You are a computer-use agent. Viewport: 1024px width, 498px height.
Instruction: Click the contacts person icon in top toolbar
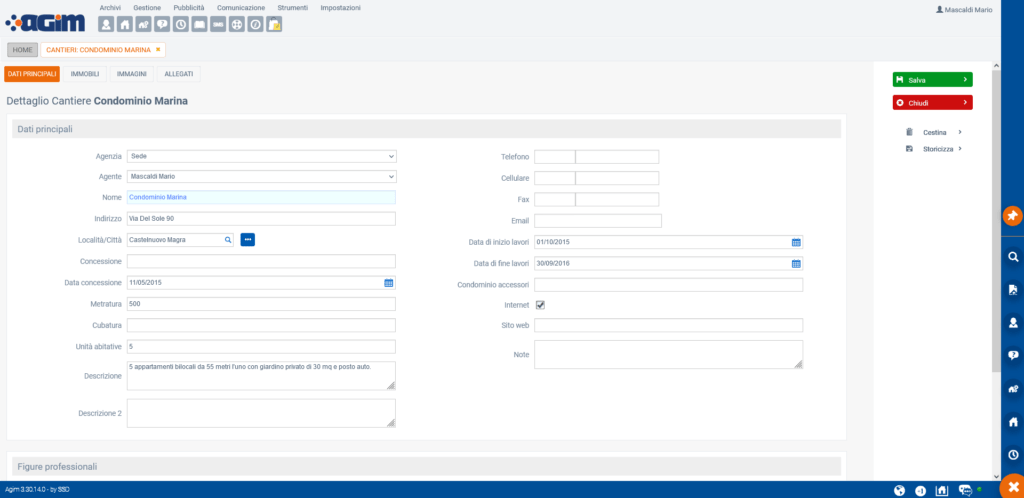106,24
